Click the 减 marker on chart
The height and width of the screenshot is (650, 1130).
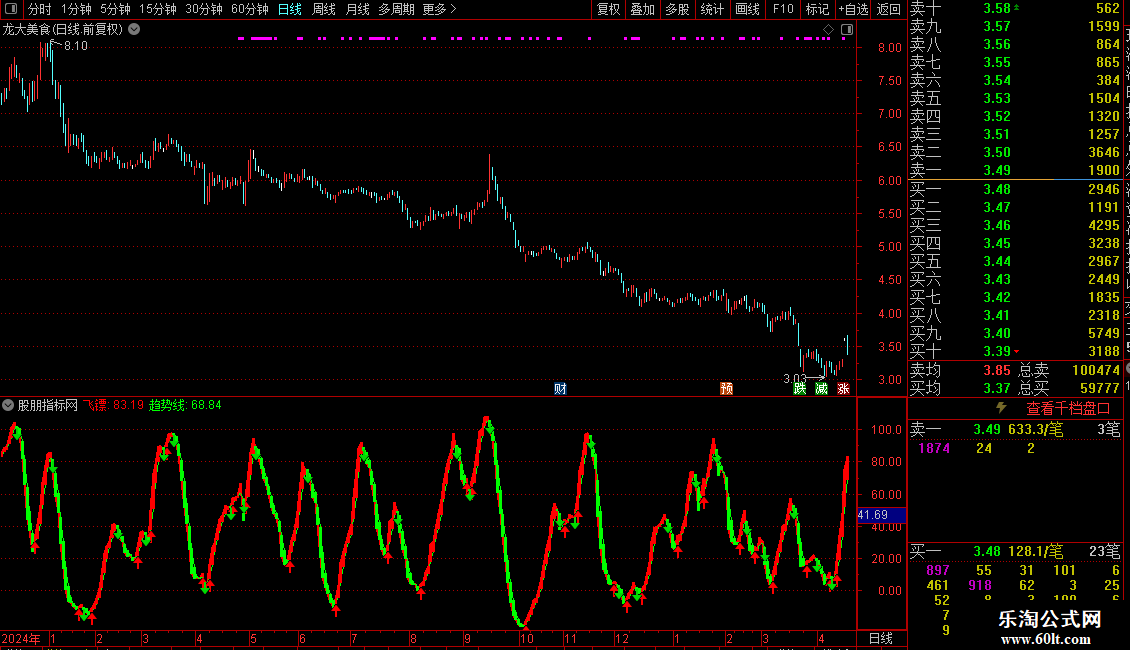[x=822, y=388]
